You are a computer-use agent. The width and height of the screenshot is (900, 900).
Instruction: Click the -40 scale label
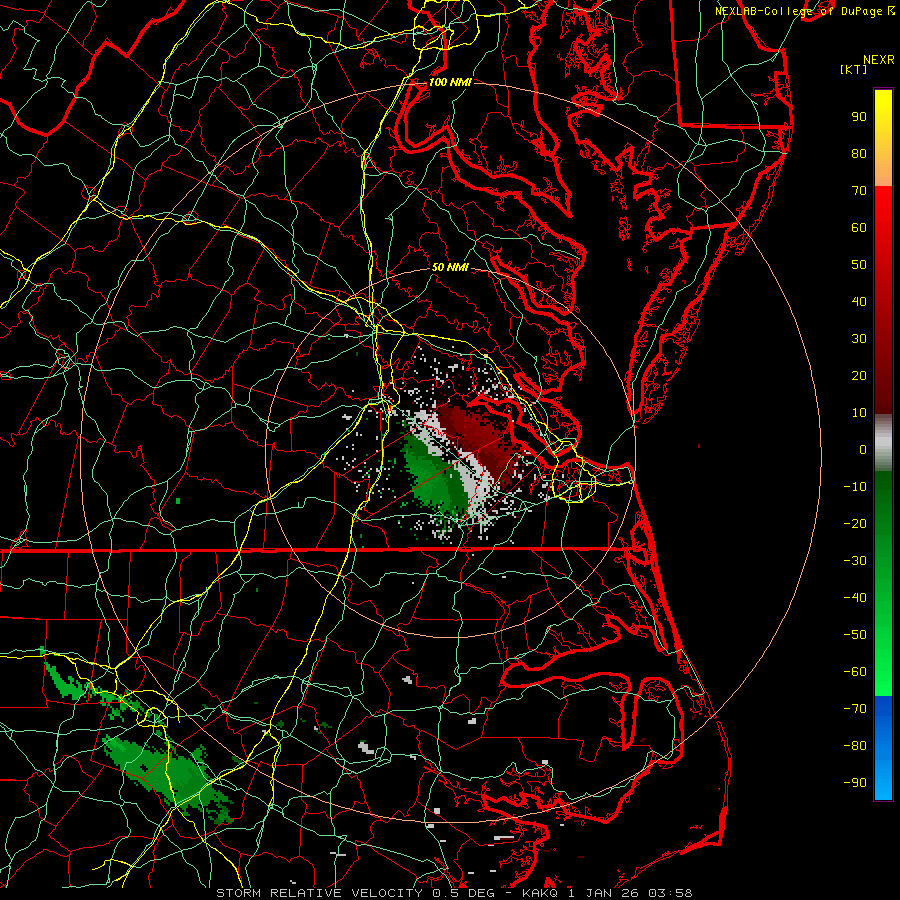tap(855, 598)
